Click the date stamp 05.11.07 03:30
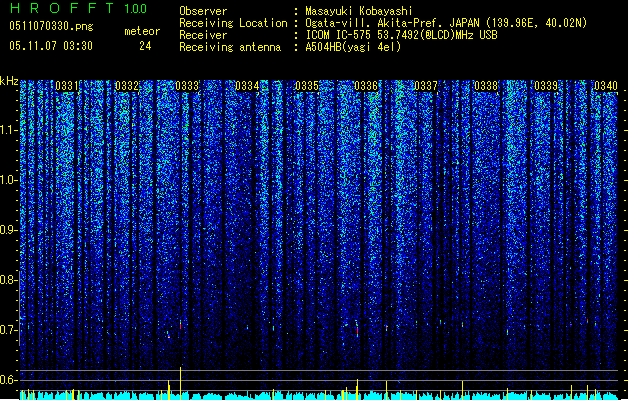 click(51, 46)
